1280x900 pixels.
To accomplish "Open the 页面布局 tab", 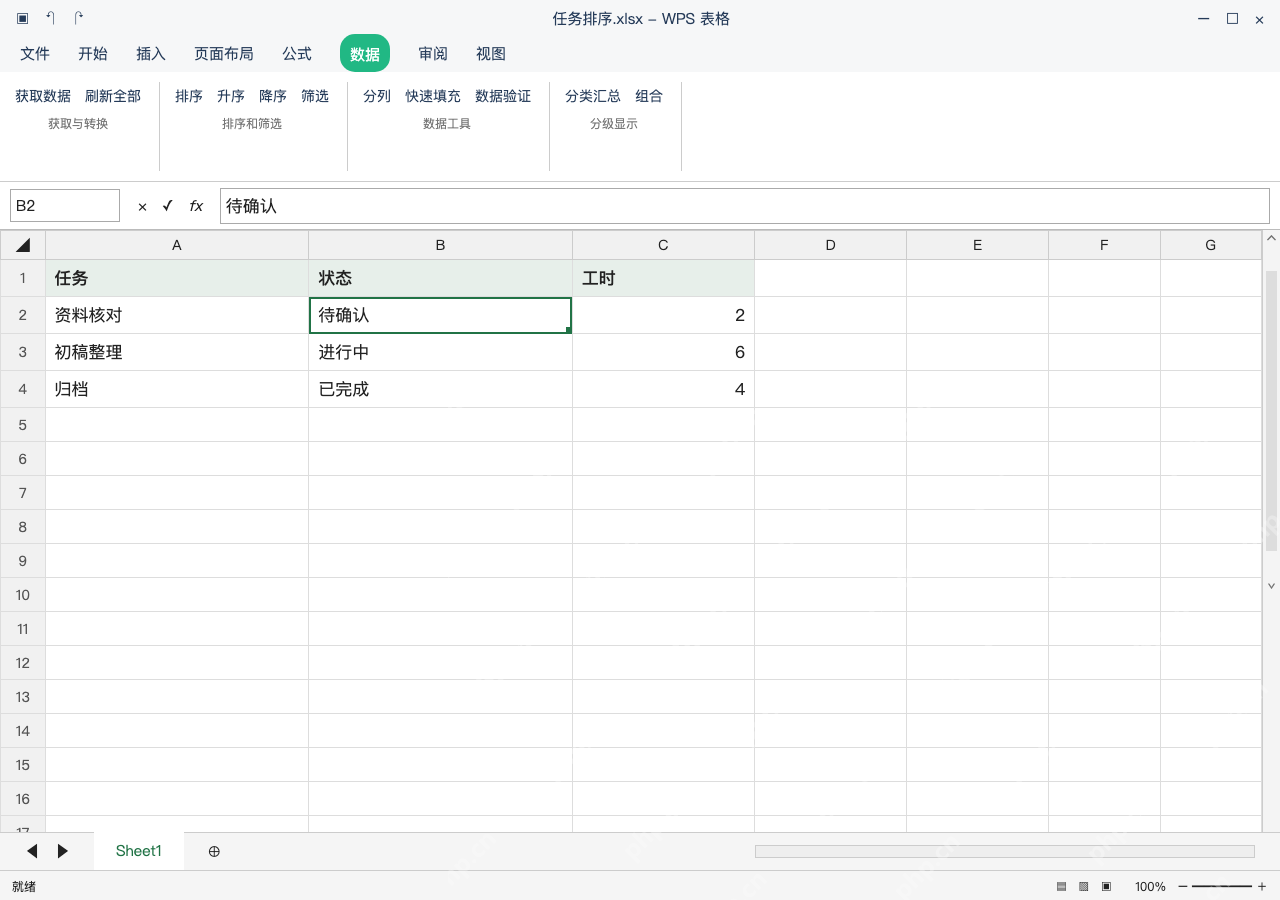I will coord(224,54).
